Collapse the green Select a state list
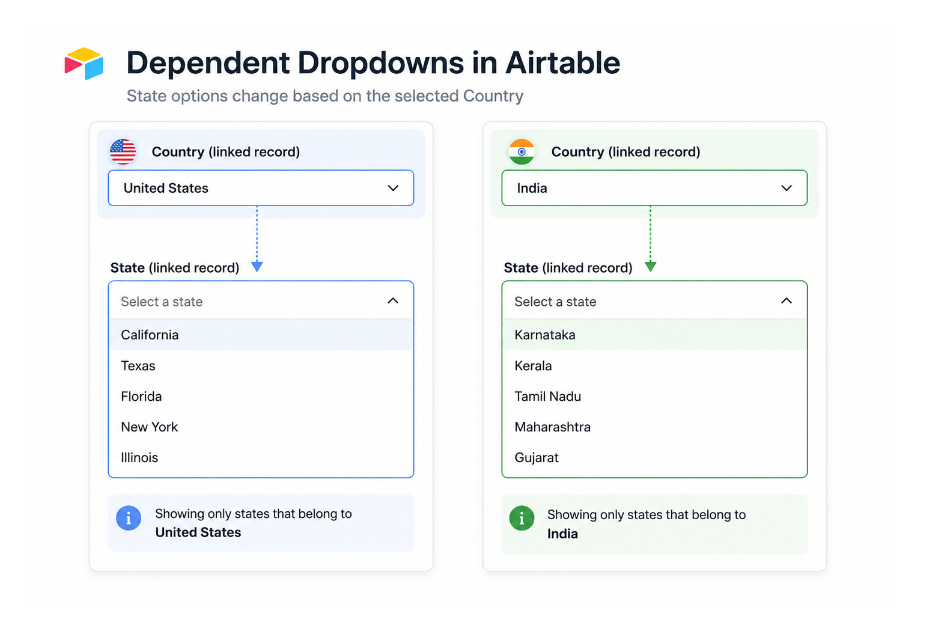Image resolution: width=925 pixels, height=636 pixels. tap(786, 301)
